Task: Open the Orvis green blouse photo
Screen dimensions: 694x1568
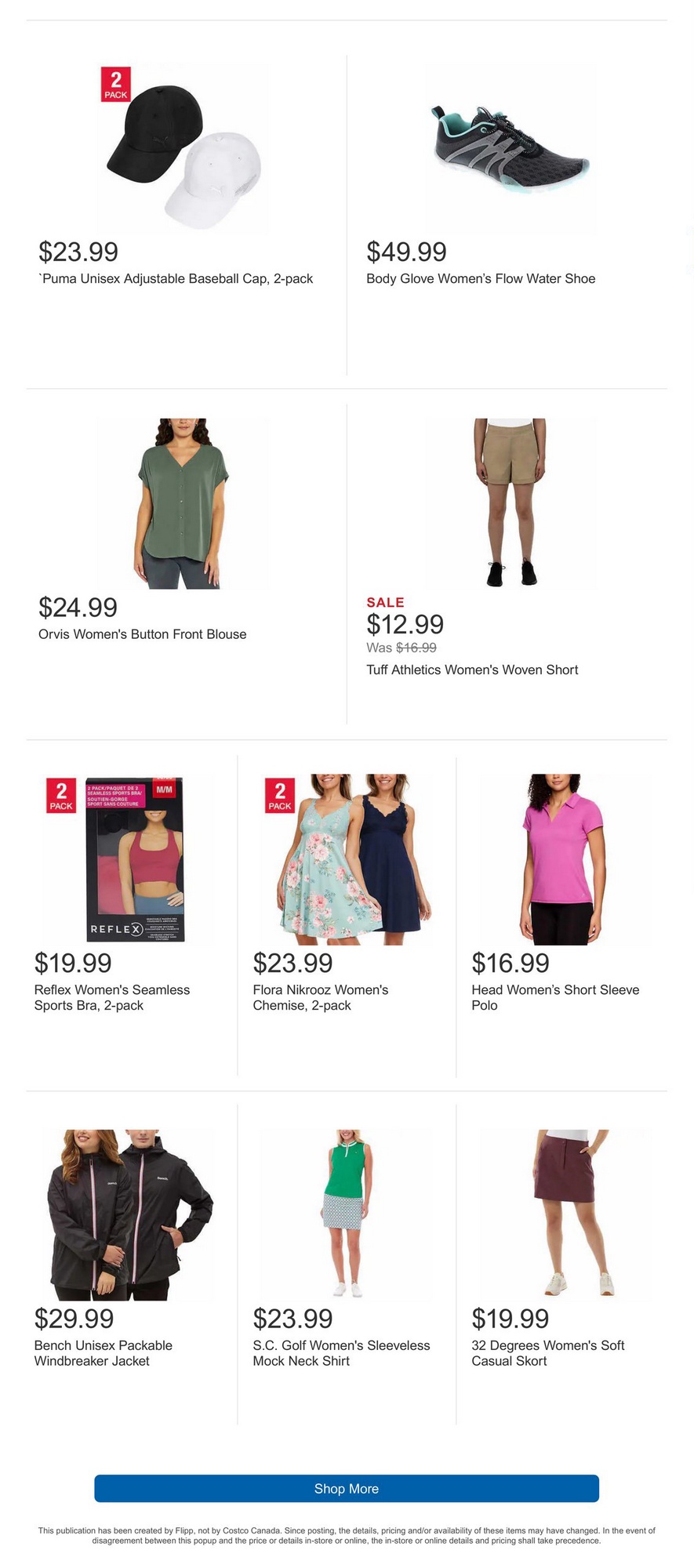Action: [x=182, y=503]
